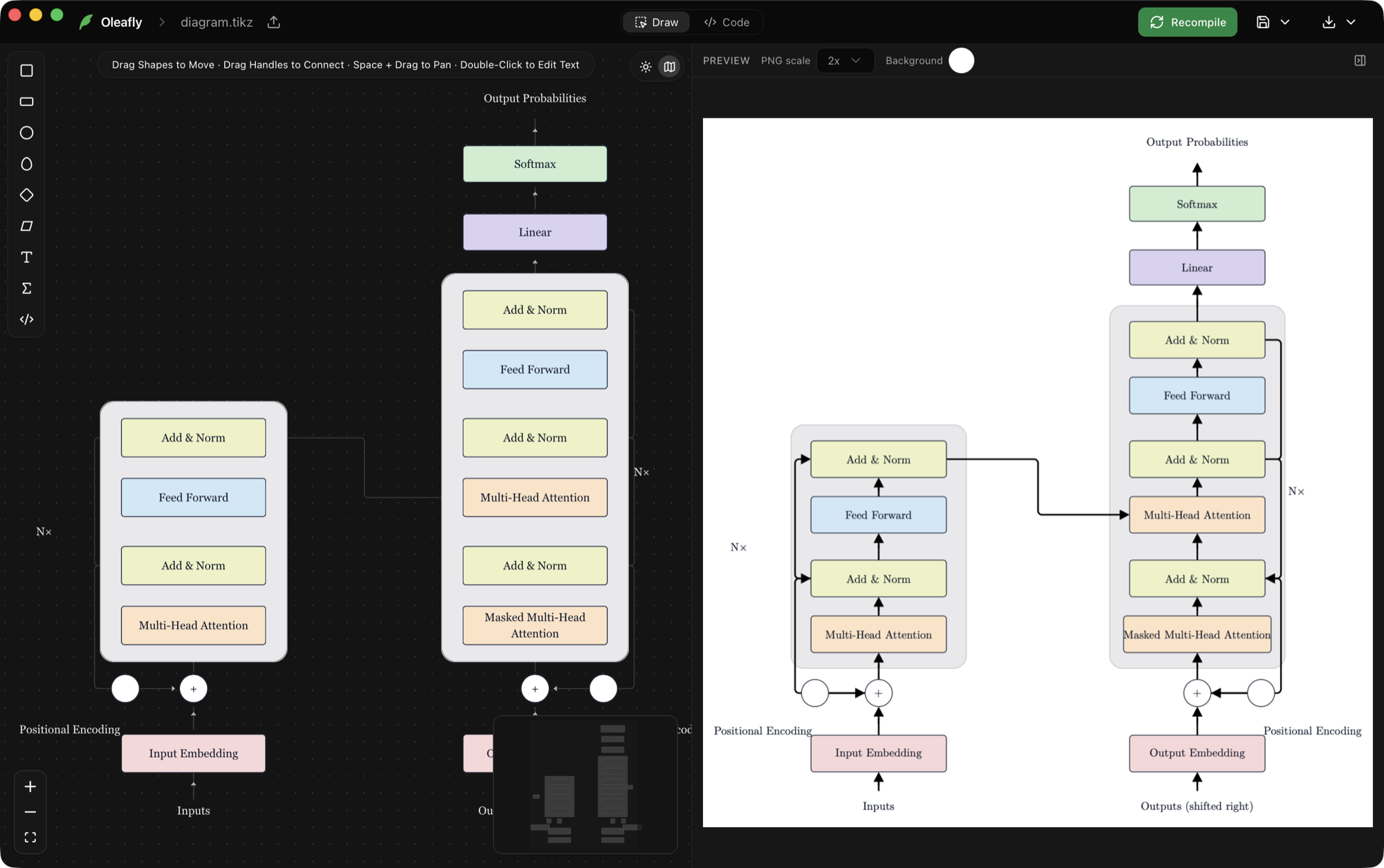Maximize window with green traffic light
The width and height of the screenshot is (1384, 868).
[57, 15]
